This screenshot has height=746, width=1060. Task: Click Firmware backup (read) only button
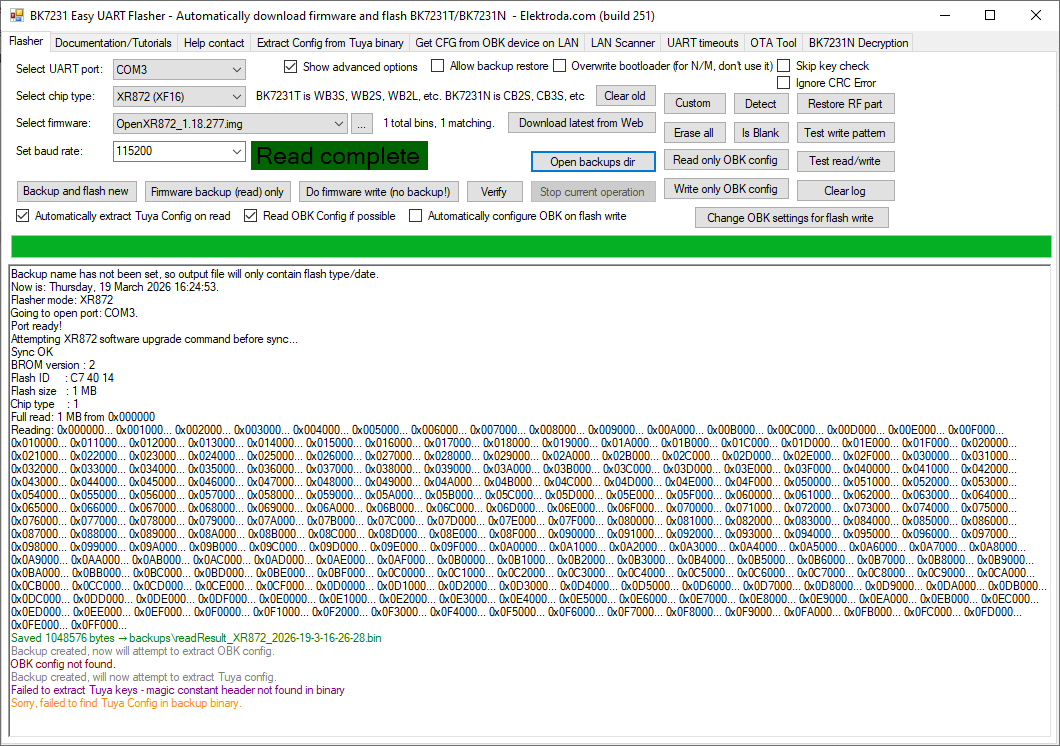tap(218, 192)
